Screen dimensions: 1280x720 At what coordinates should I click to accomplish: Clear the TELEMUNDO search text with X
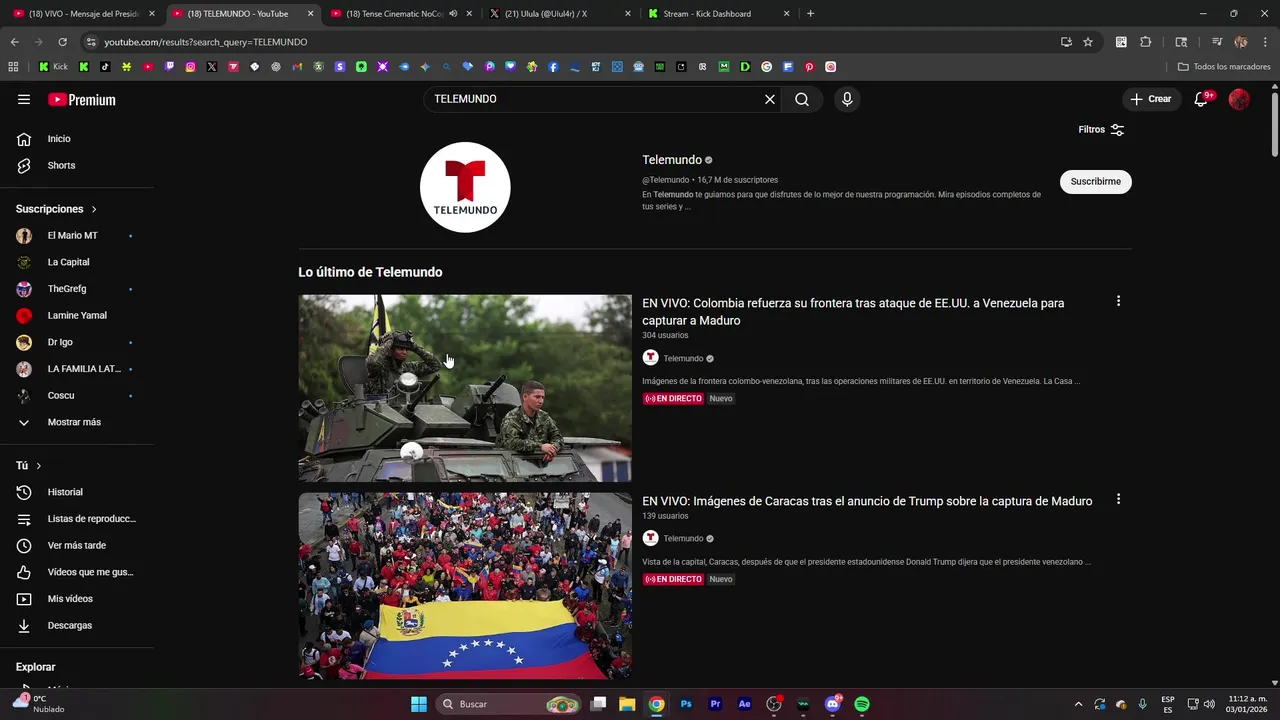click(x=770, y=99)
